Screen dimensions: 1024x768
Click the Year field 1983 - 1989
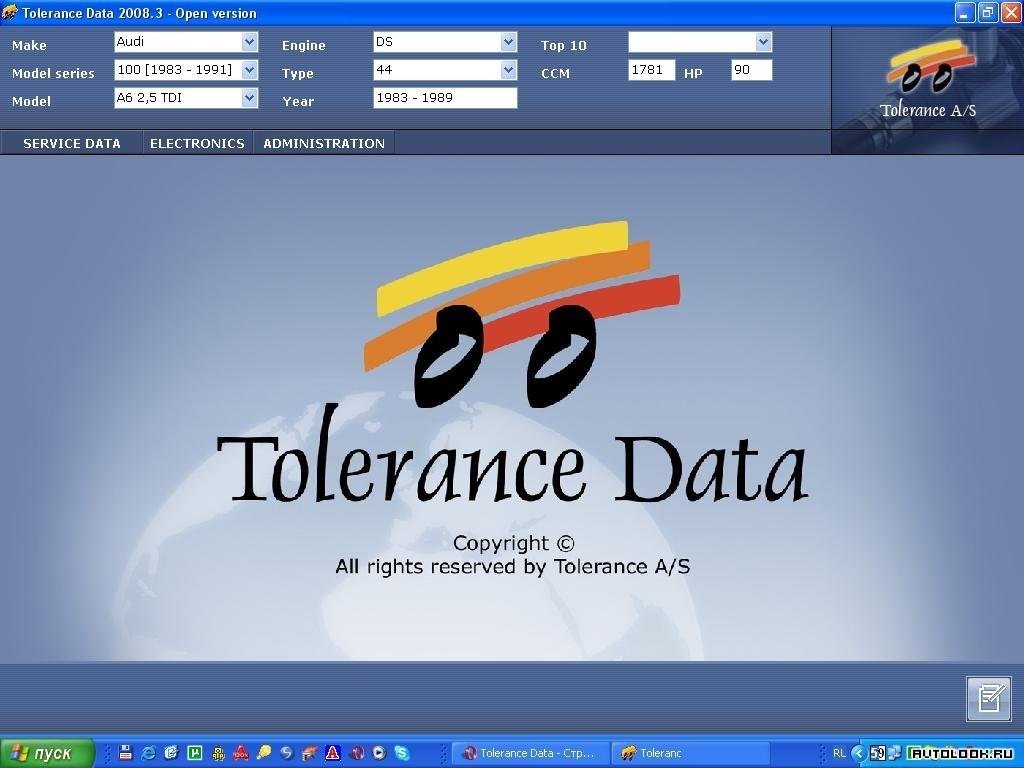[x=445, y=98]
